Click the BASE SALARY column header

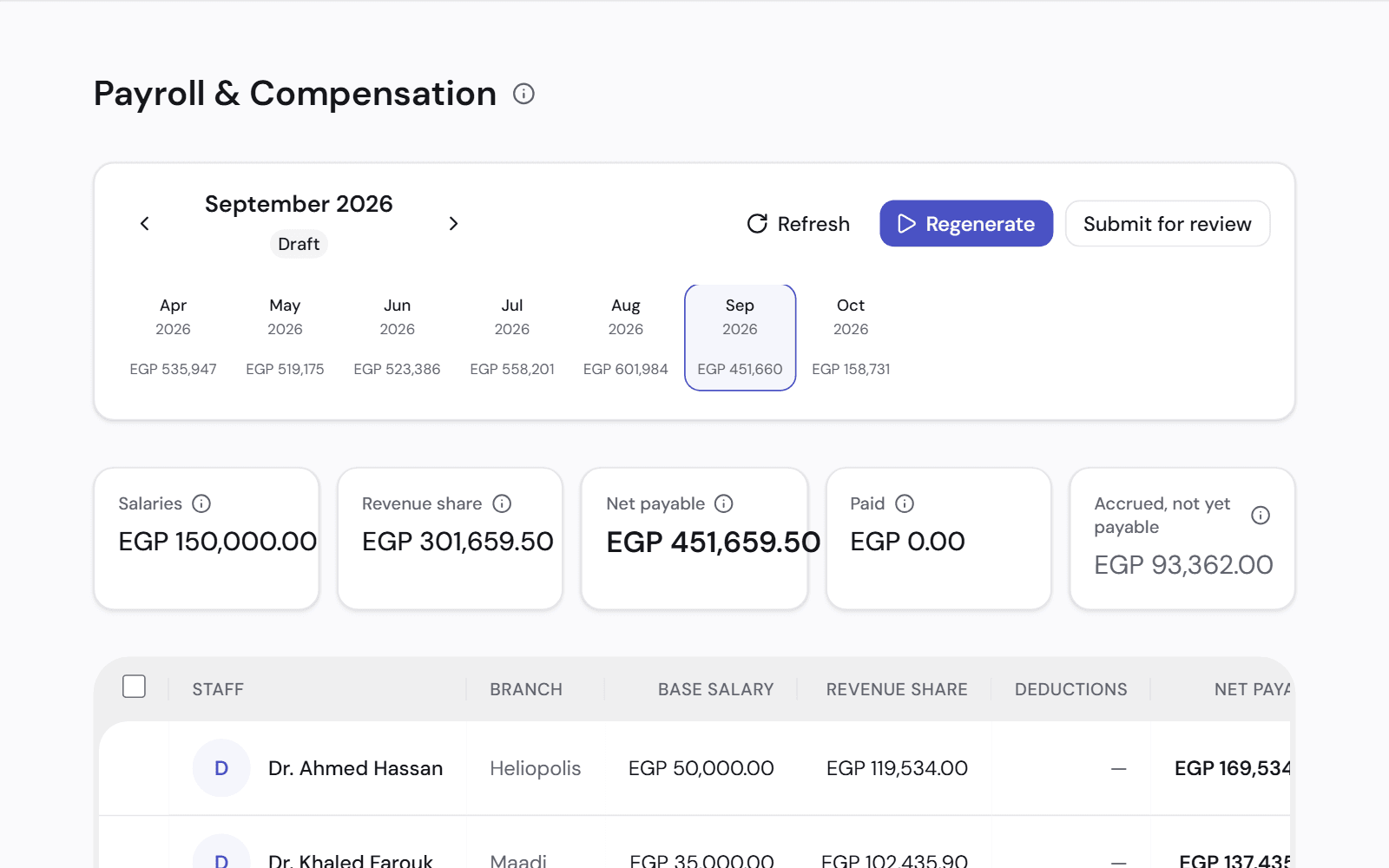coord(715,689)
